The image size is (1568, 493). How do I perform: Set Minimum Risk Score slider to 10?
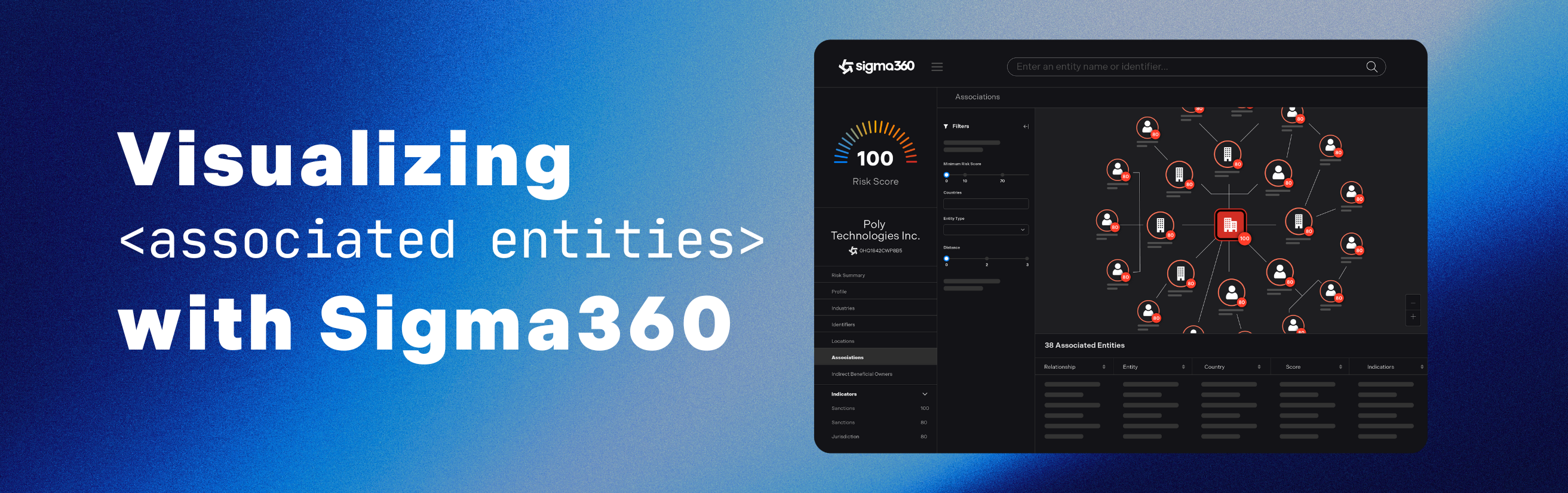(965, 174)
